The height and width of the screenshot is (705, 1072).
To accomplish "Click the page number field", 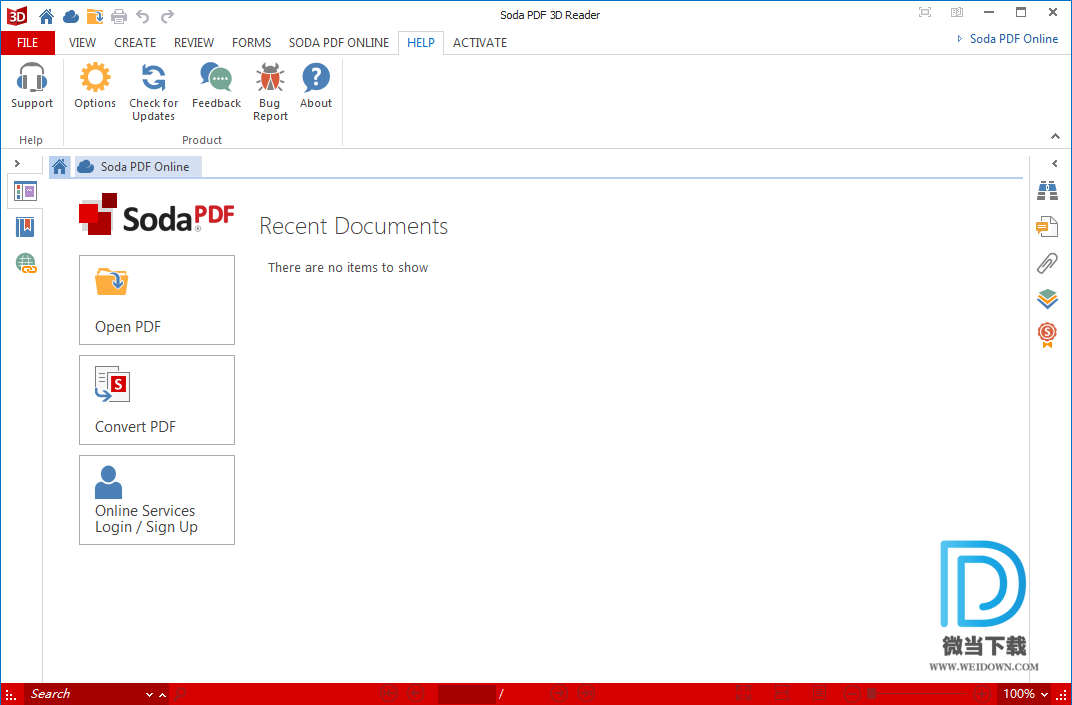I will coord(466,694).
